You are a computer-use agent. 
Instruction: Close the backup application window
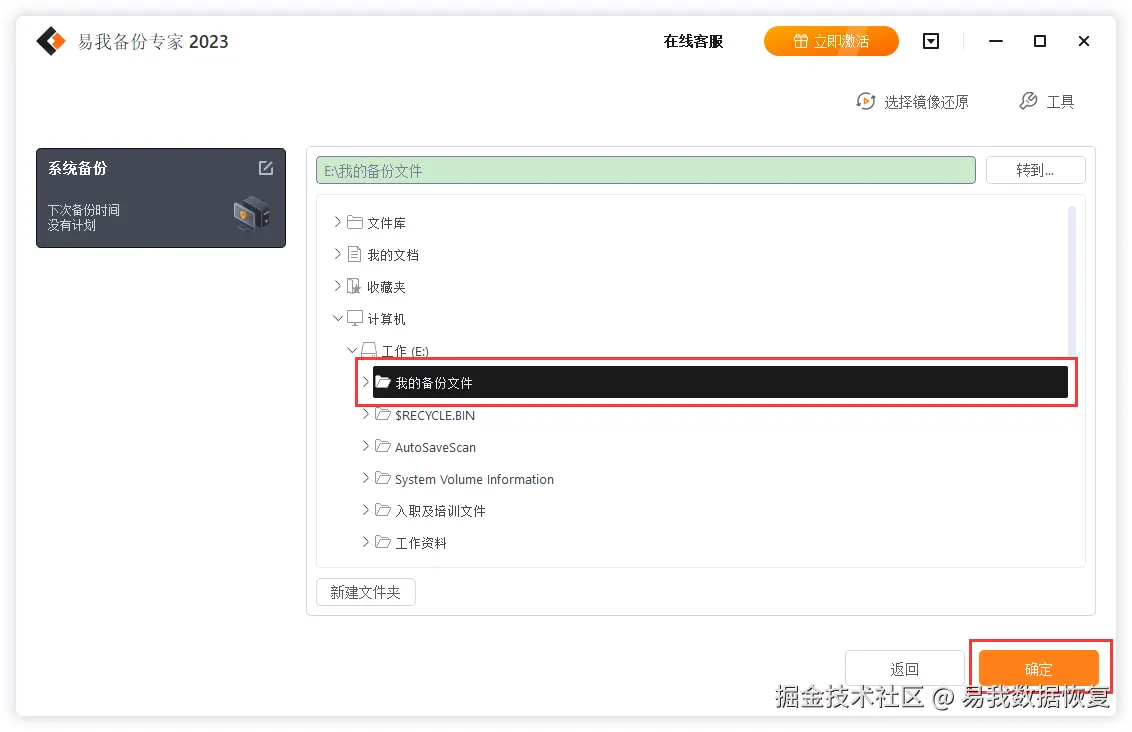coord(1084,41)
